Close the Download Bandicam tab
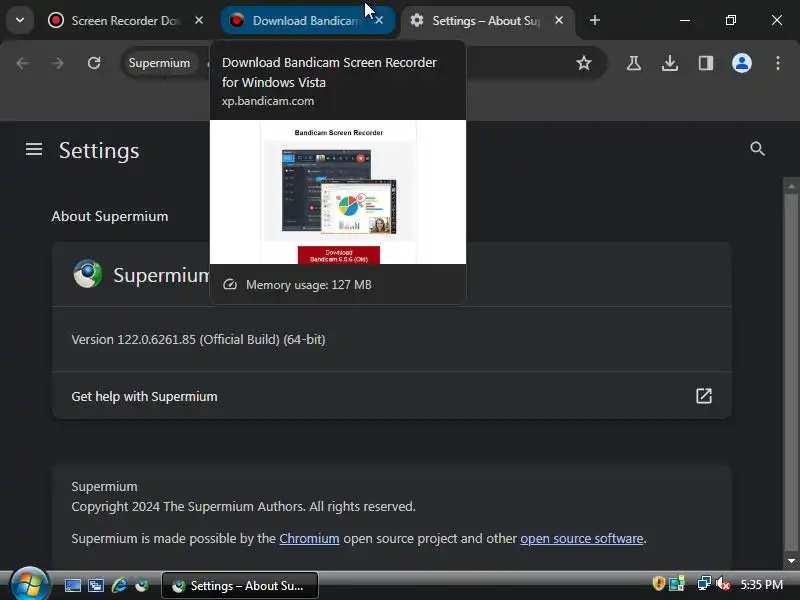This screenshot has height=600, width=800. tap(379, 20)
